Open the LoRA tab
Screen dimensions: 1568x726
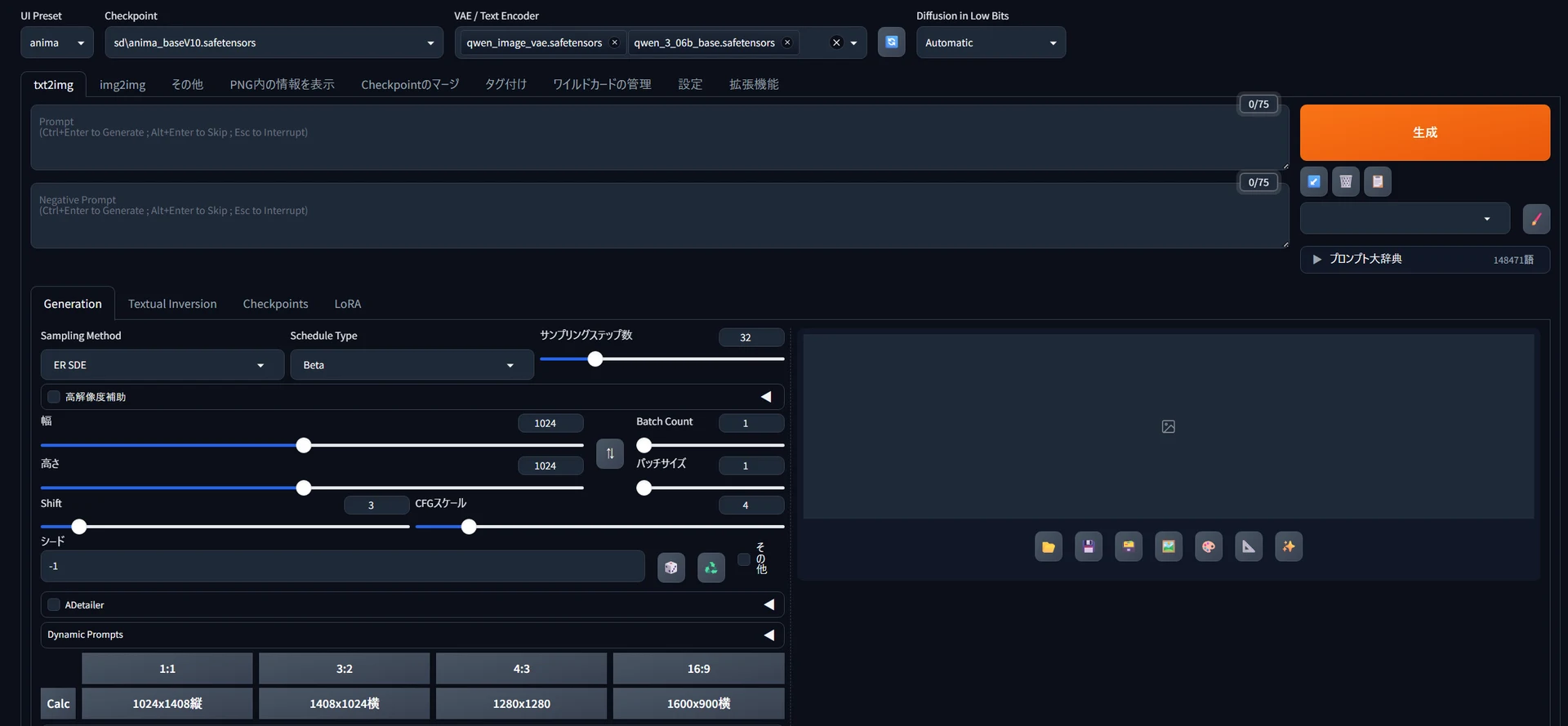(348, 304)
